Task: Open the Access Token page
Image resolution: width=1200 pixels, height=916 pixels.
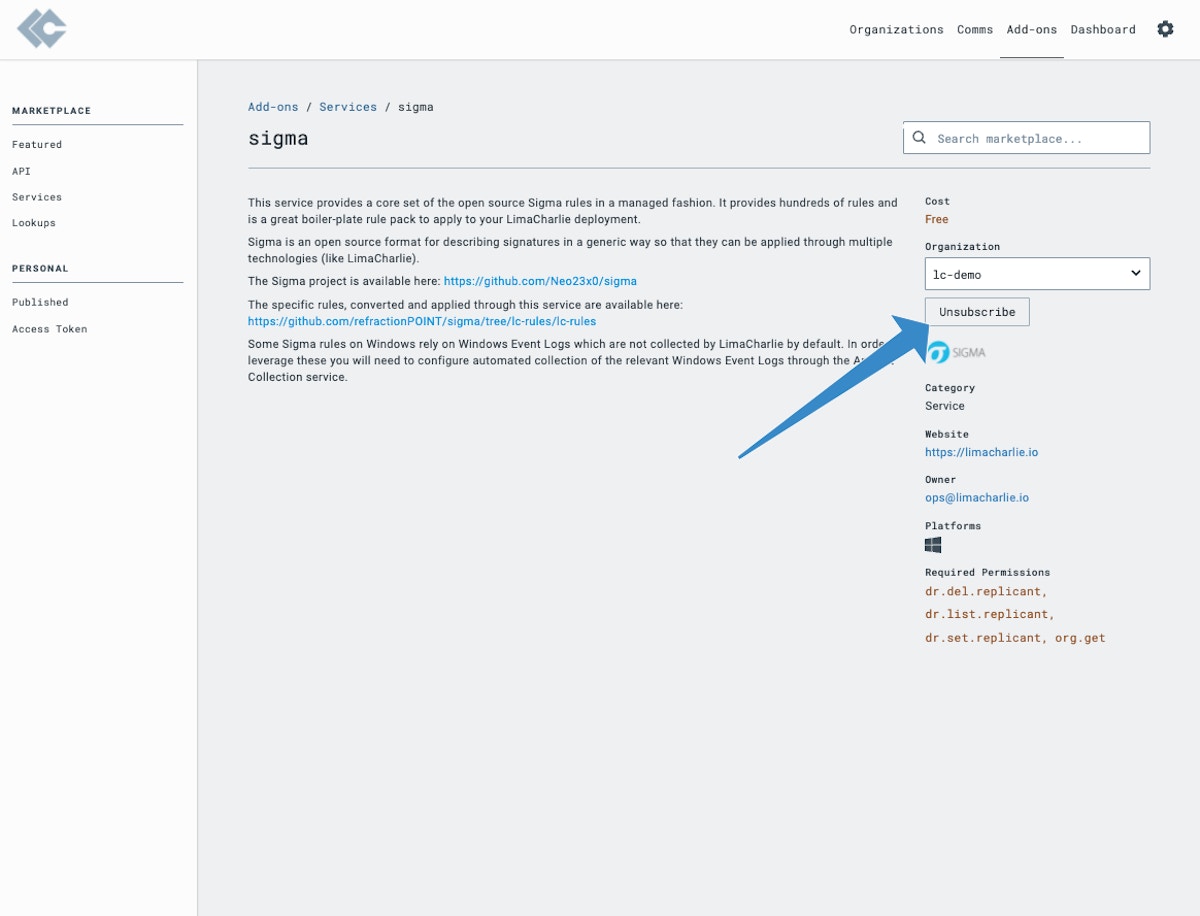Action: tap(49, 329)
